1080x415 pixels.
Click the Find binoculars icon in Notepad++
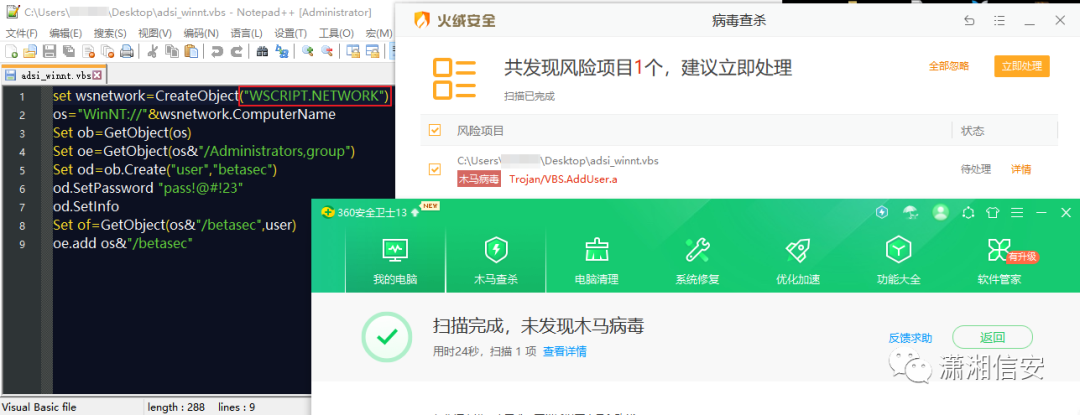point(262,51)
